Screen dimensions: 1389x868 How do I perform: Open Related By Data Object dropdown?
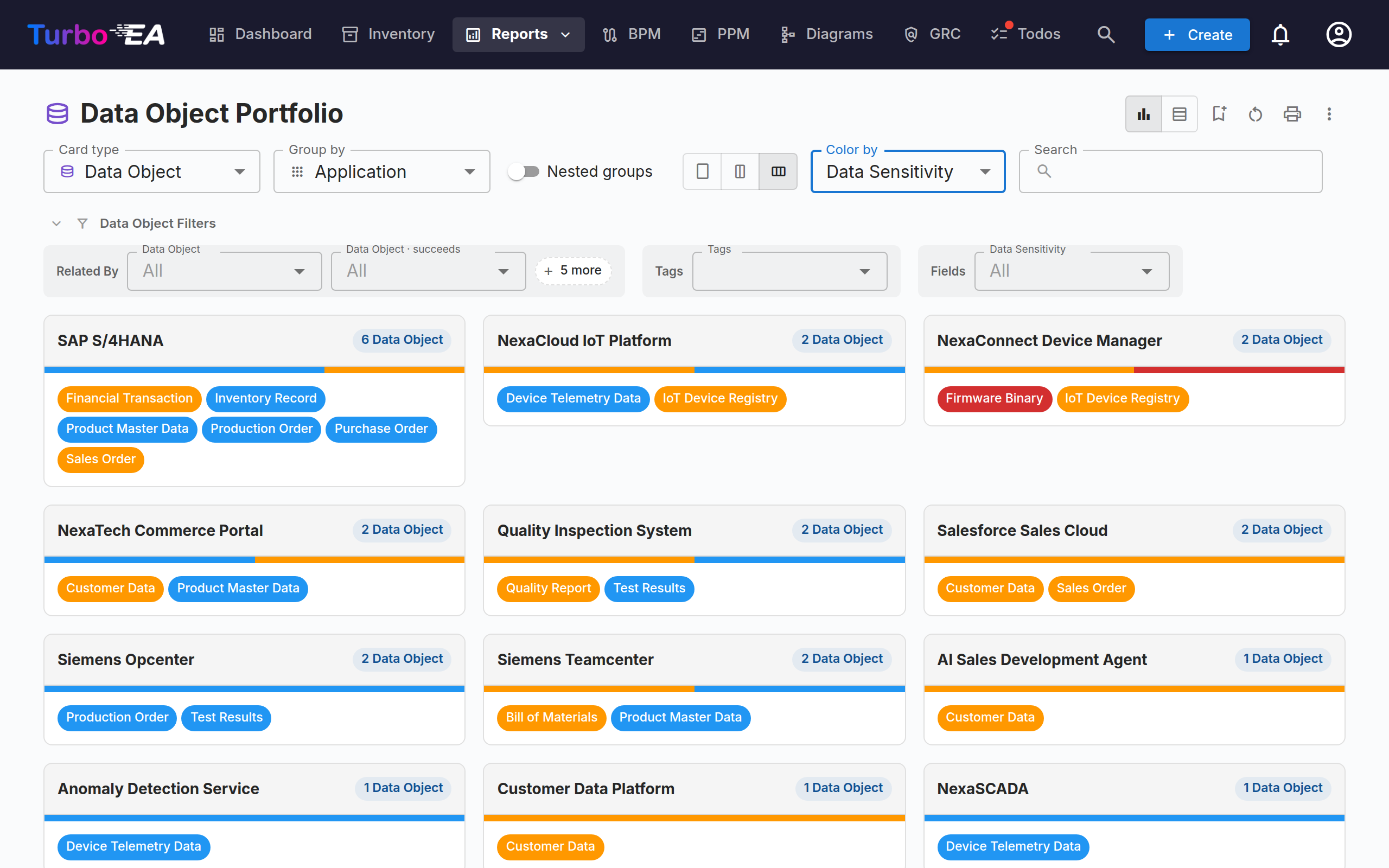click(225, 271)
